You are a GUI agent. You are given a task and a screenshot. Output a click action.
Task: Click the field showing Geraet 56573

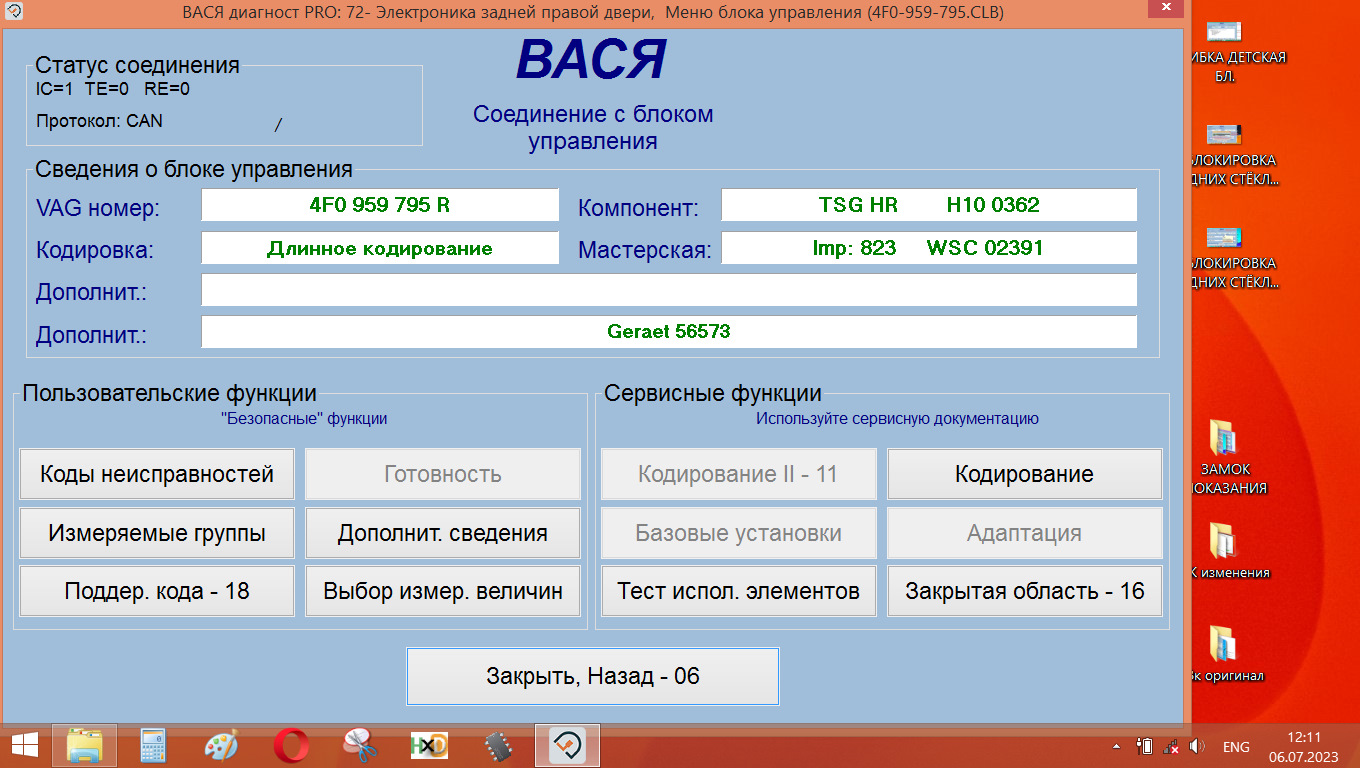669,332
